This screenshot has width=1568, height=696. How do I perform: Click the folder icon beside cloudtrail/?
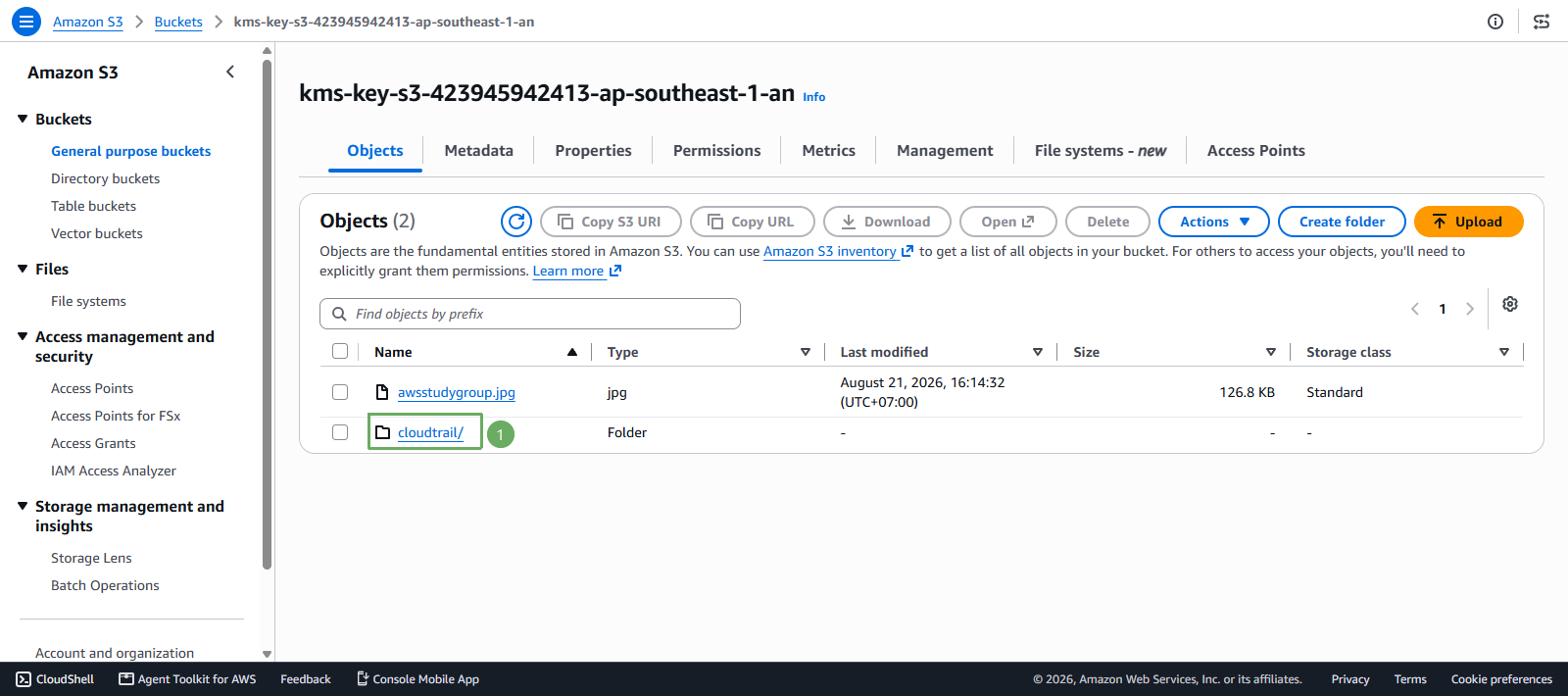point(382,432)
